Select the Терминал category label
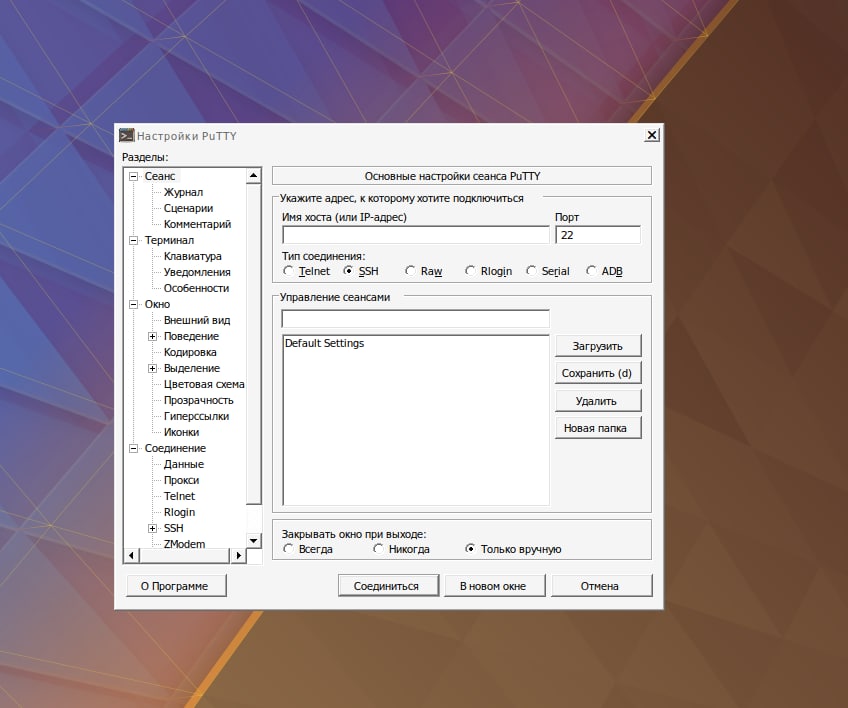Viewport: 848px width, 708px height. click(169, 240)
